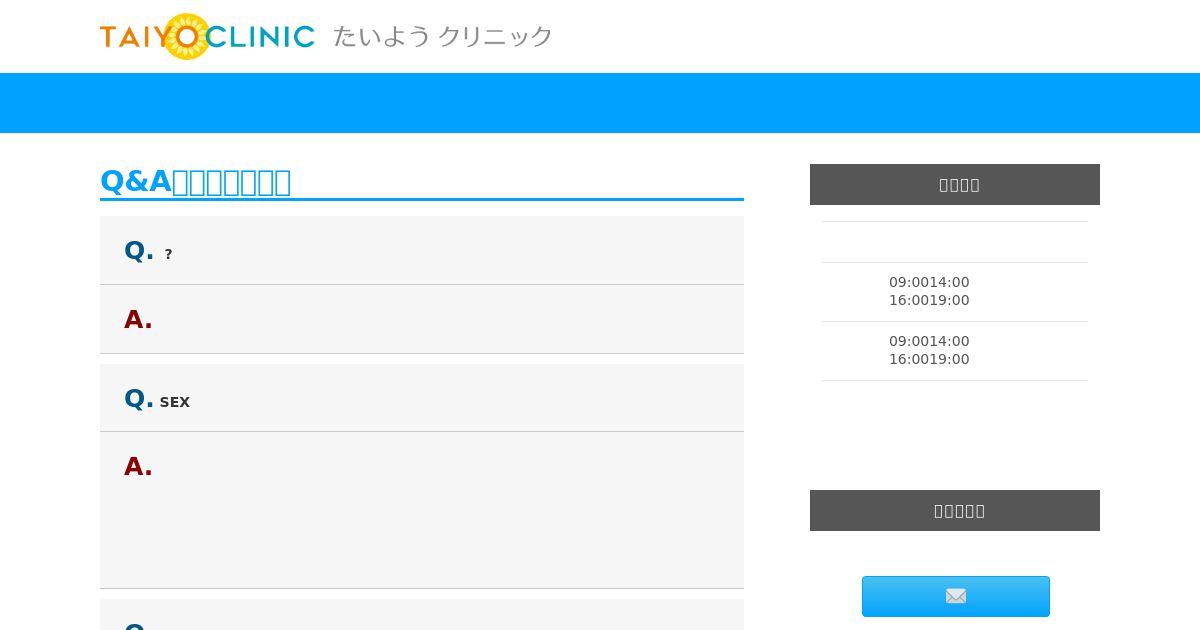This screenshot has width=1200, height=630.
Task: Expand the partially visible question at the bottom
Action: click(x=422, y=615)
